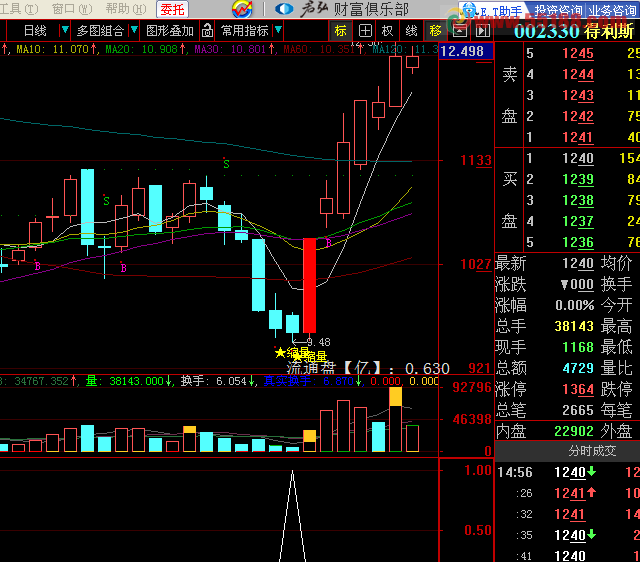The width and height of the screenshot is (640, 562).
Task: Open the 窗口(W) menu
Action: pos(72,8)
